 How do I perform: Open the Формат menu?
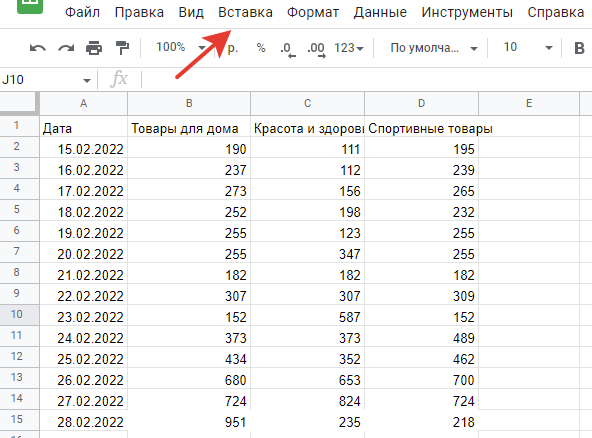click(x=313, y=12)
